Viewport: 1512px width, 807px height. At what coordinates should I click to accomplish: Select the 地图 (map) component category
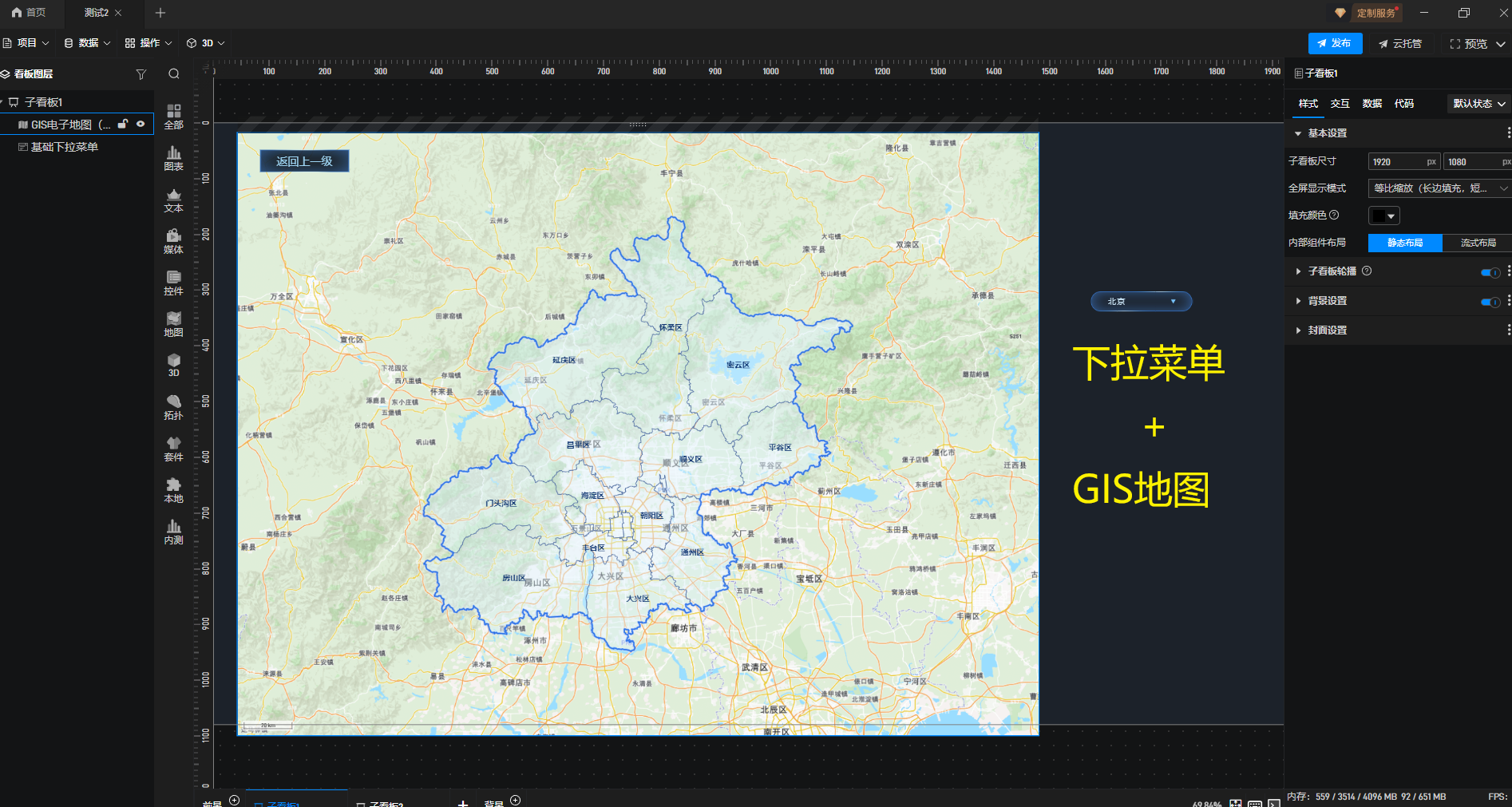(173, 324)
